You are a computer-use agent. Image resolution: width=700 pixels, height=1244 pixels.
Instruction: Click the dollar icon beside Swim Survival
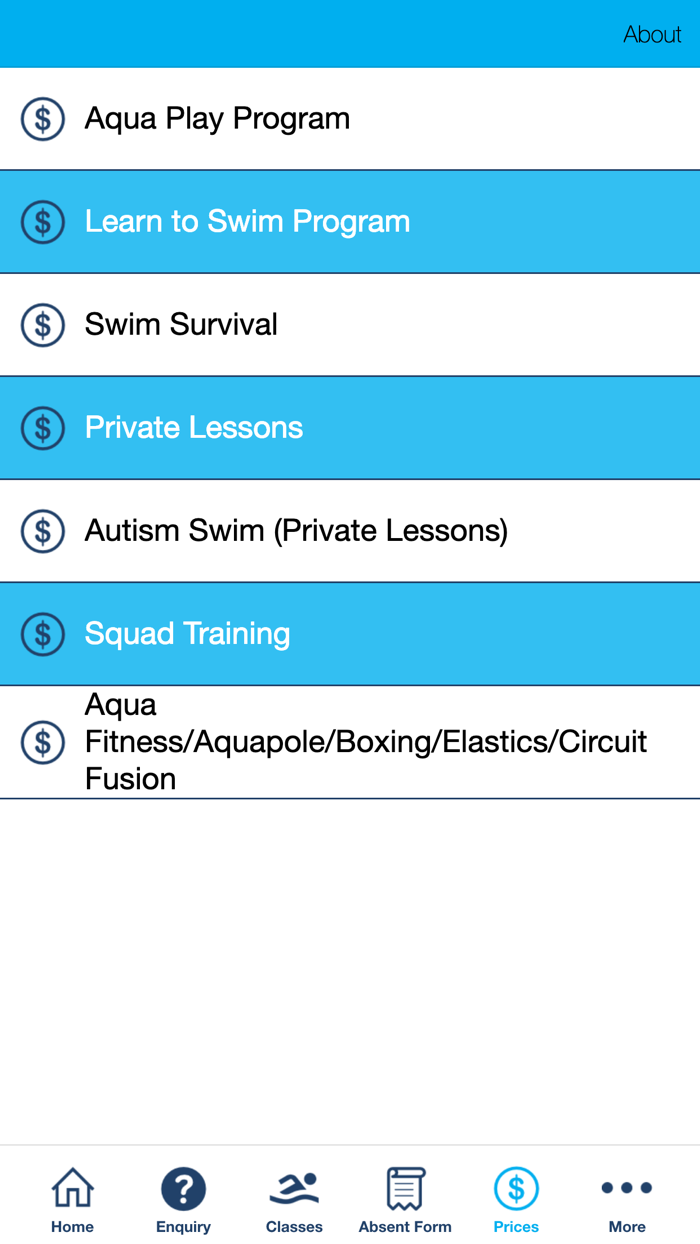pos(42,324)
